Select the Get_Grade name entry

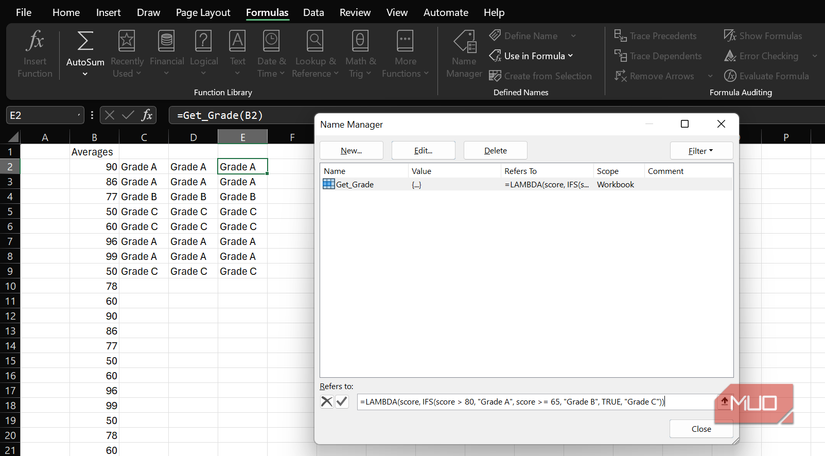pos(355,185)
